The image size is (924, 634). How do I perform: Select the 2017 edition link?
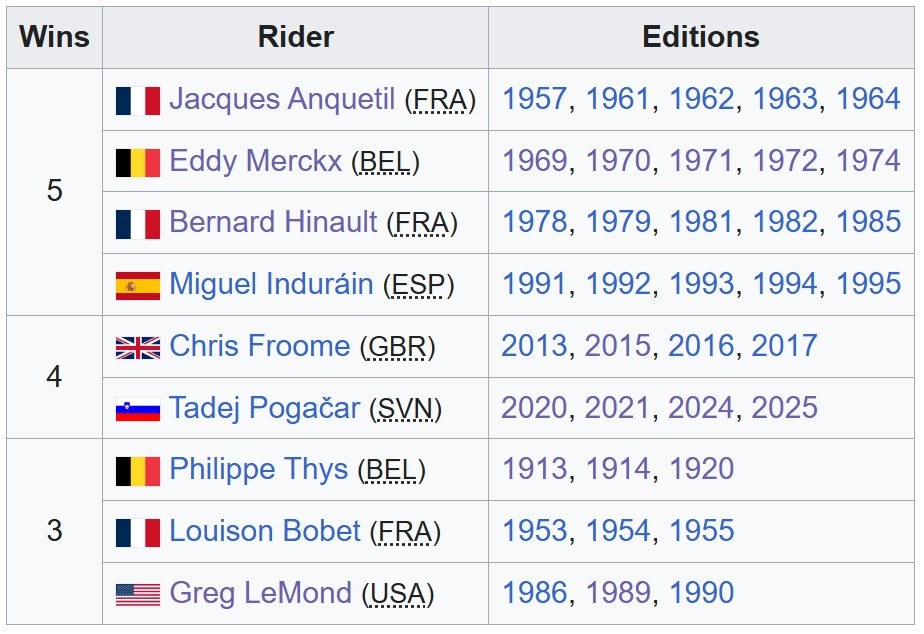tap(784, 346)
